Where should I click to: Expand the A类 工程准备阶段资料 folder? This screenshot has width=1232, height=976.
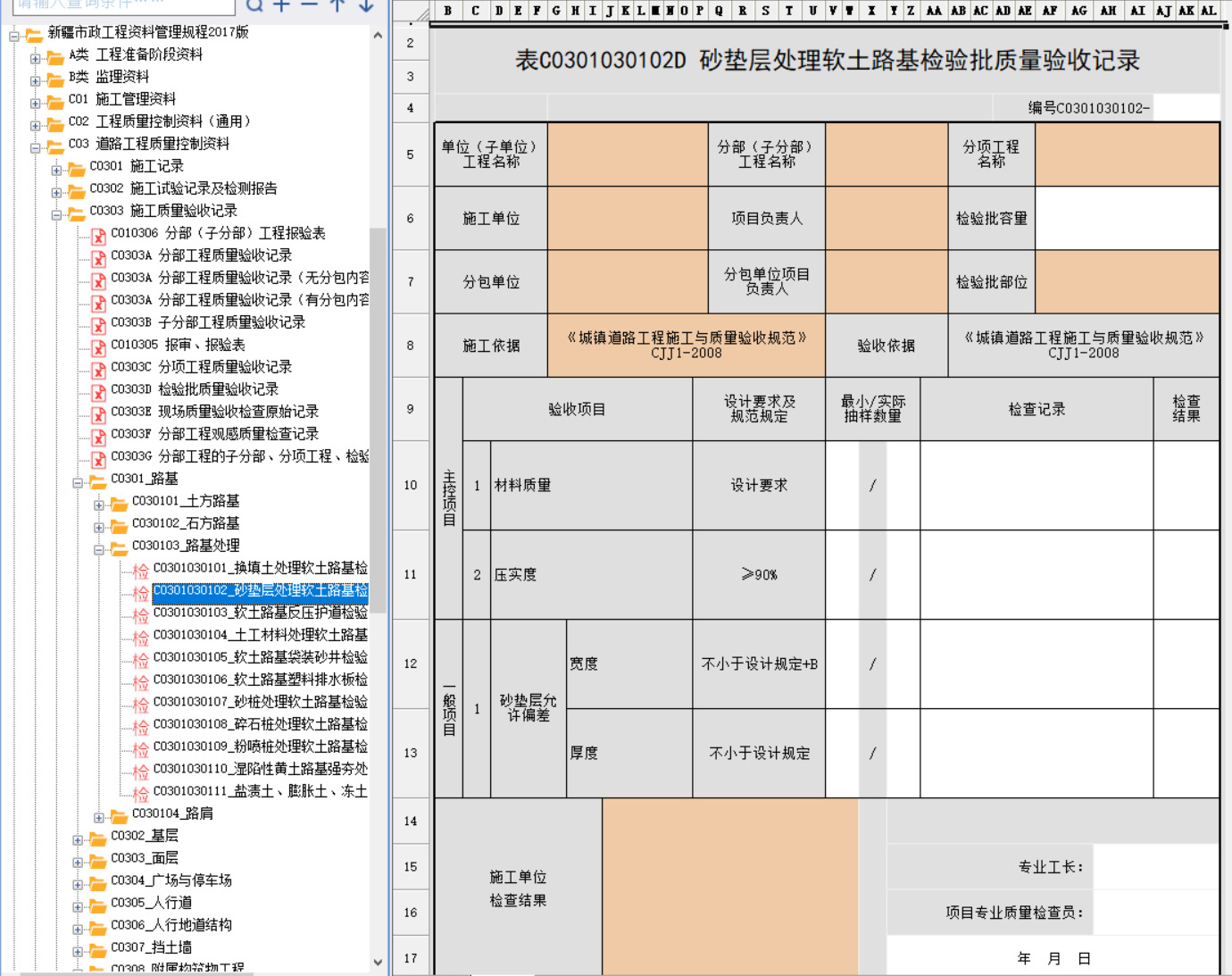35,58
